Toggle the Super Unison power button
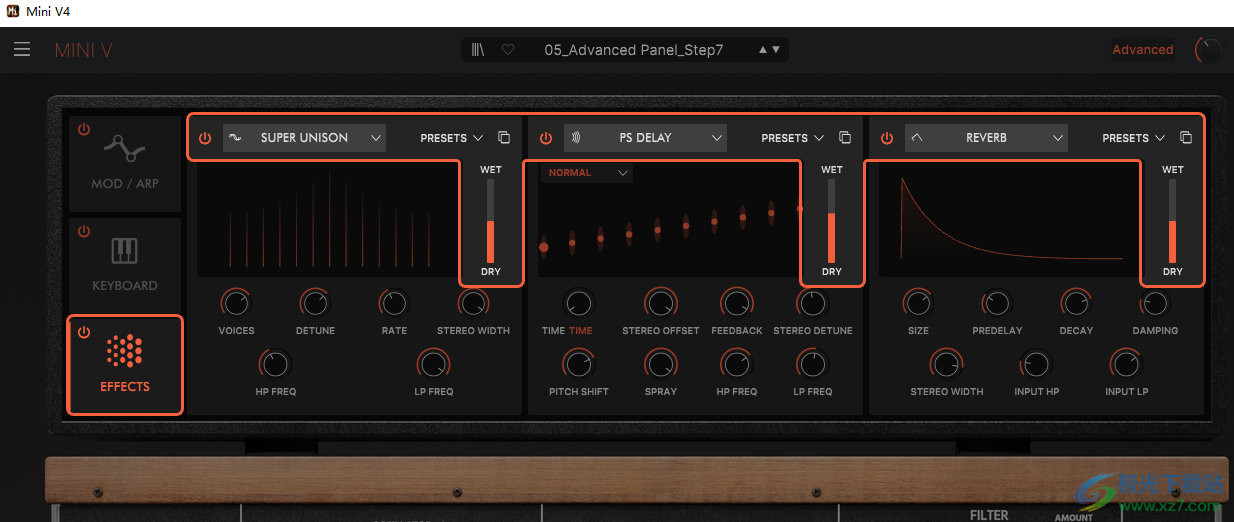This screenshot has width=1234, height=522. pyautogui.click(x=205, y=138)
